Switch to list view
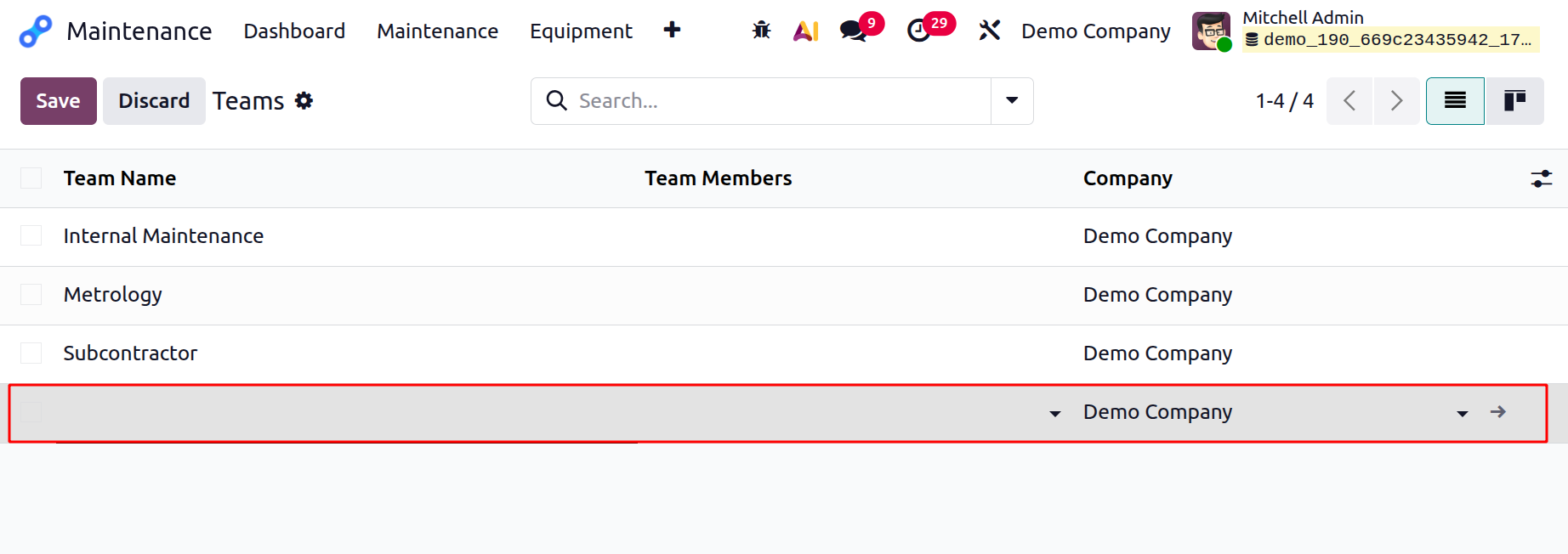The image size is (1568, 554). [x=1455, y=101]
